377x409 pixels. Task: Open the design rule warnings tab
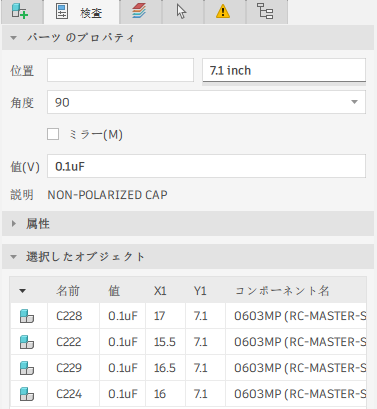click(224, 12)
